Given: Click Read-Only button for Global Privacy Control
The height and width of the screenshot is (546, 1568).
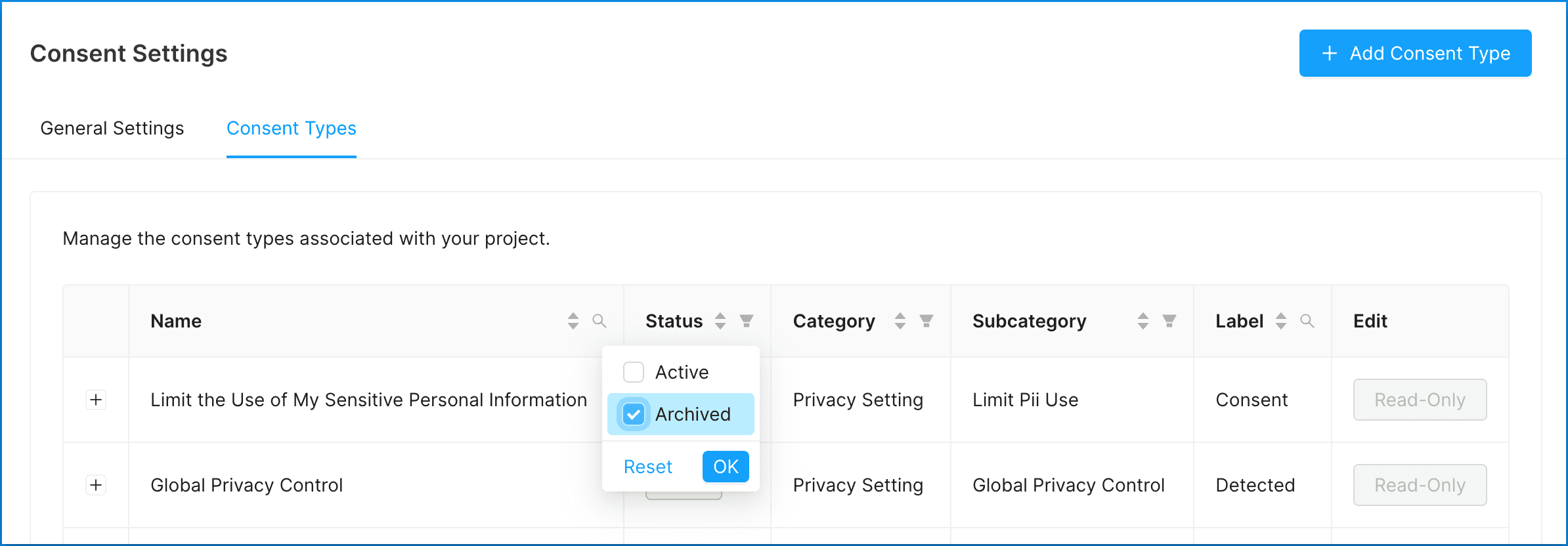Looking at the screenshot, I should (1420, 485).
